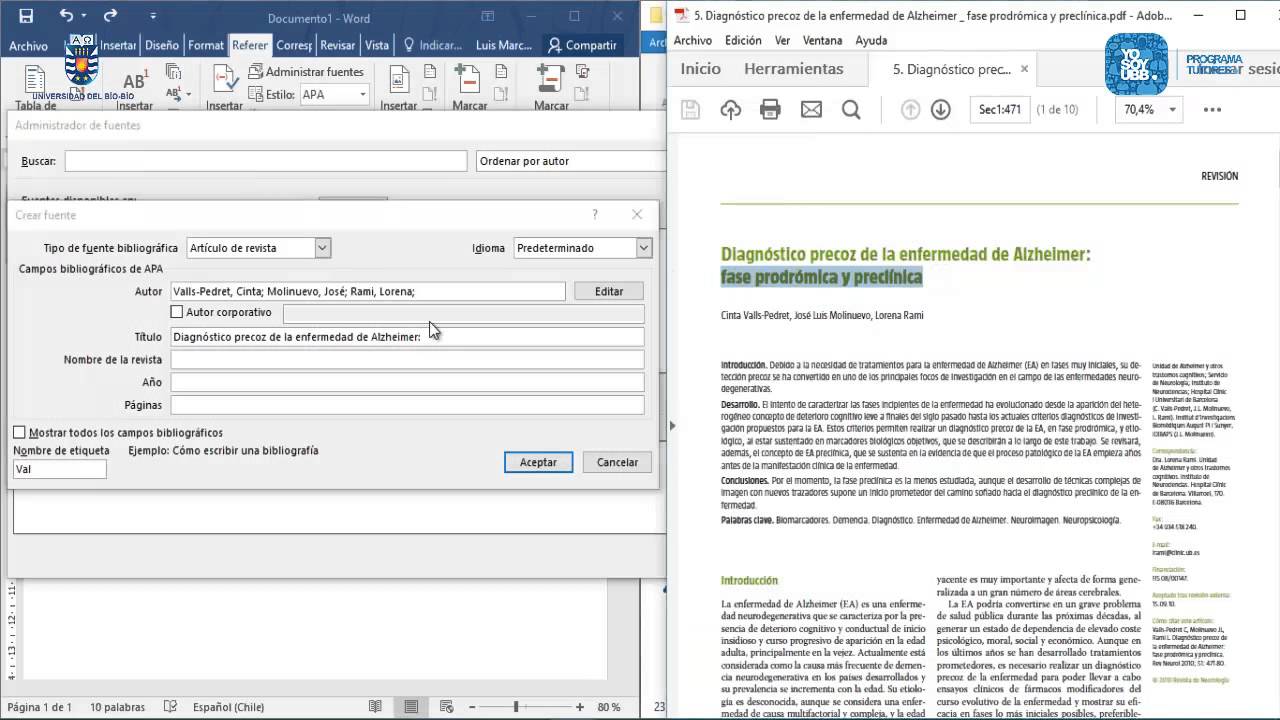Open the Archivo tab in Word
Screen dimensions: 1280x720
pos(29,46)
